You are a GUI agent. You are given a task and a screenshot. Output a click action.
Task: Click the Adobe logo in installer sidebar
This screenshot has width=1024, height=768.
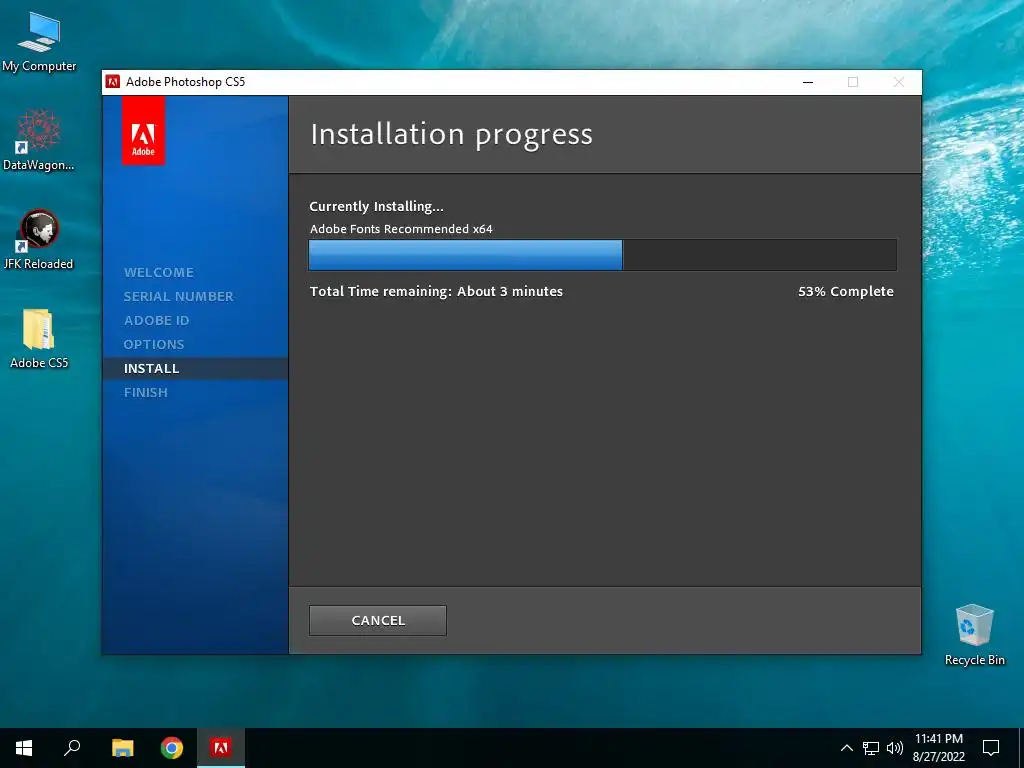(143, 130)
